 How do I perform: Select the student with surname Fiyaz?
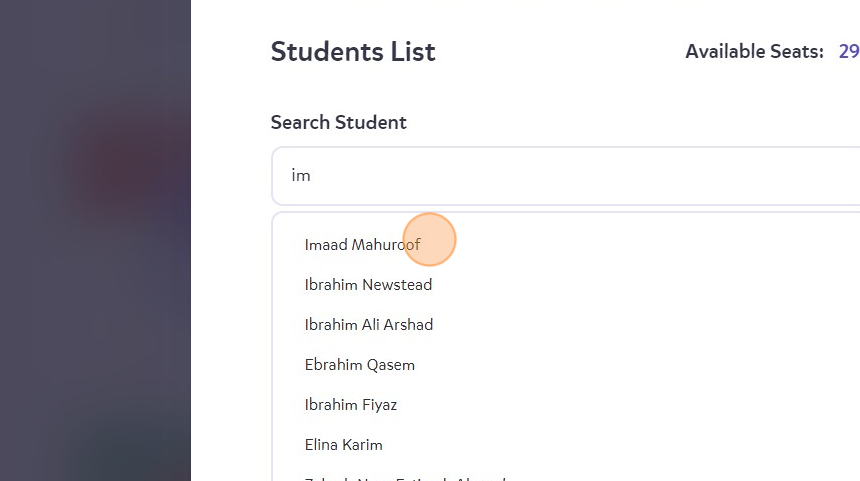pos(350,405)
